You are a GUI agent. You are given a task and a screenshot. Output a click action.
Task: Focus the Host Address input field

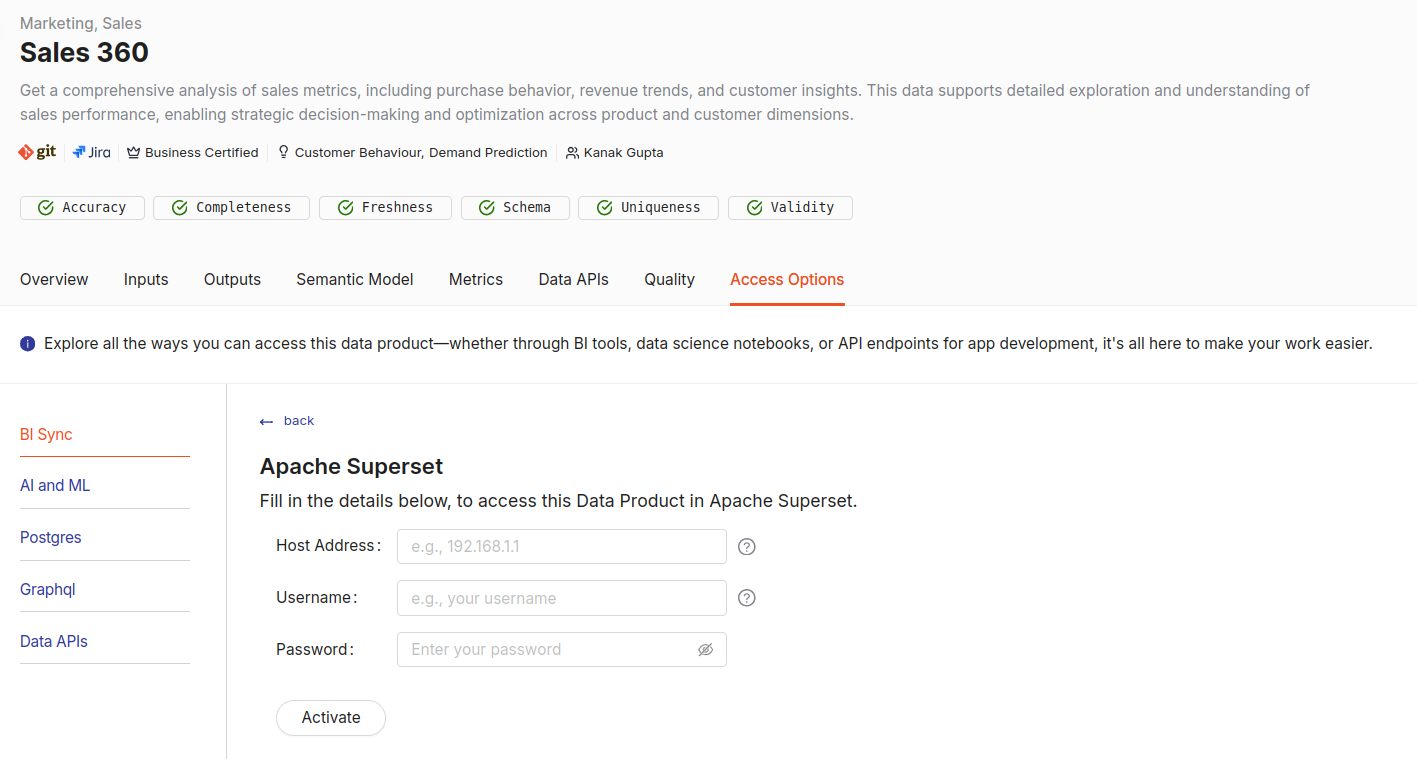click(x=562, y=547)
